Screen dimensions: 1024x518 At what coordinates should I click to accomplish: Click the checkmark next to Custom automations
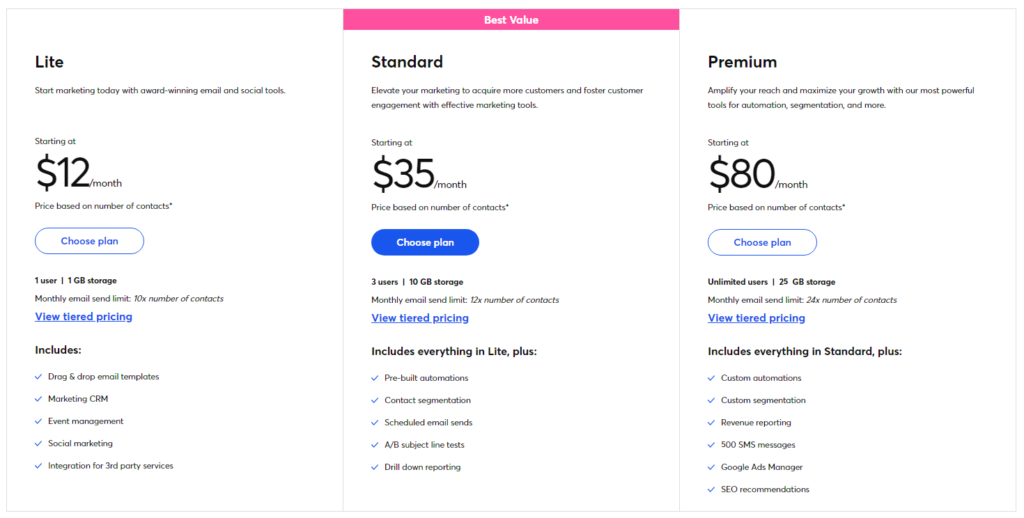click(x=711, y=378)
